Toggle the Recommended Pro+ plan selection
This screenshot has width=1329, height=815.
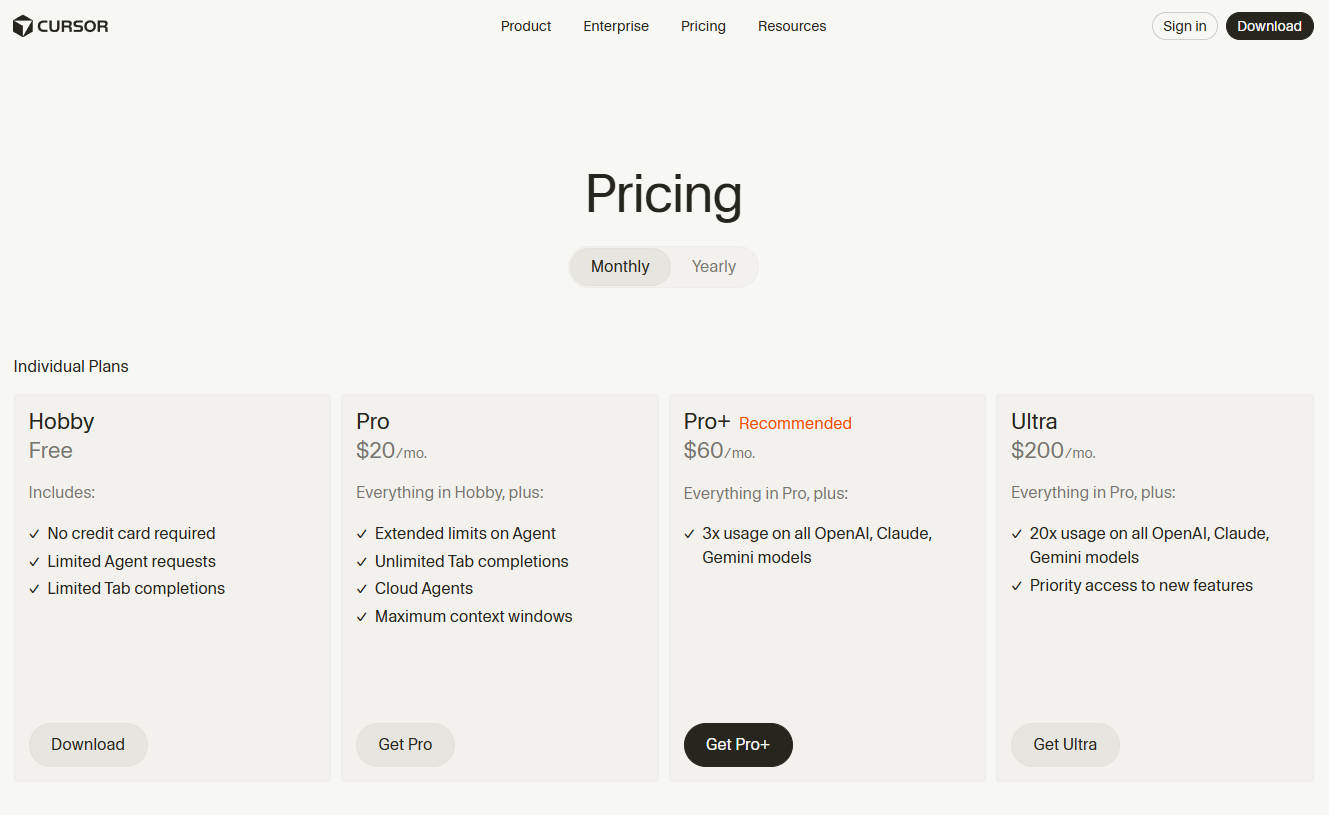click(x=795, y=423)
